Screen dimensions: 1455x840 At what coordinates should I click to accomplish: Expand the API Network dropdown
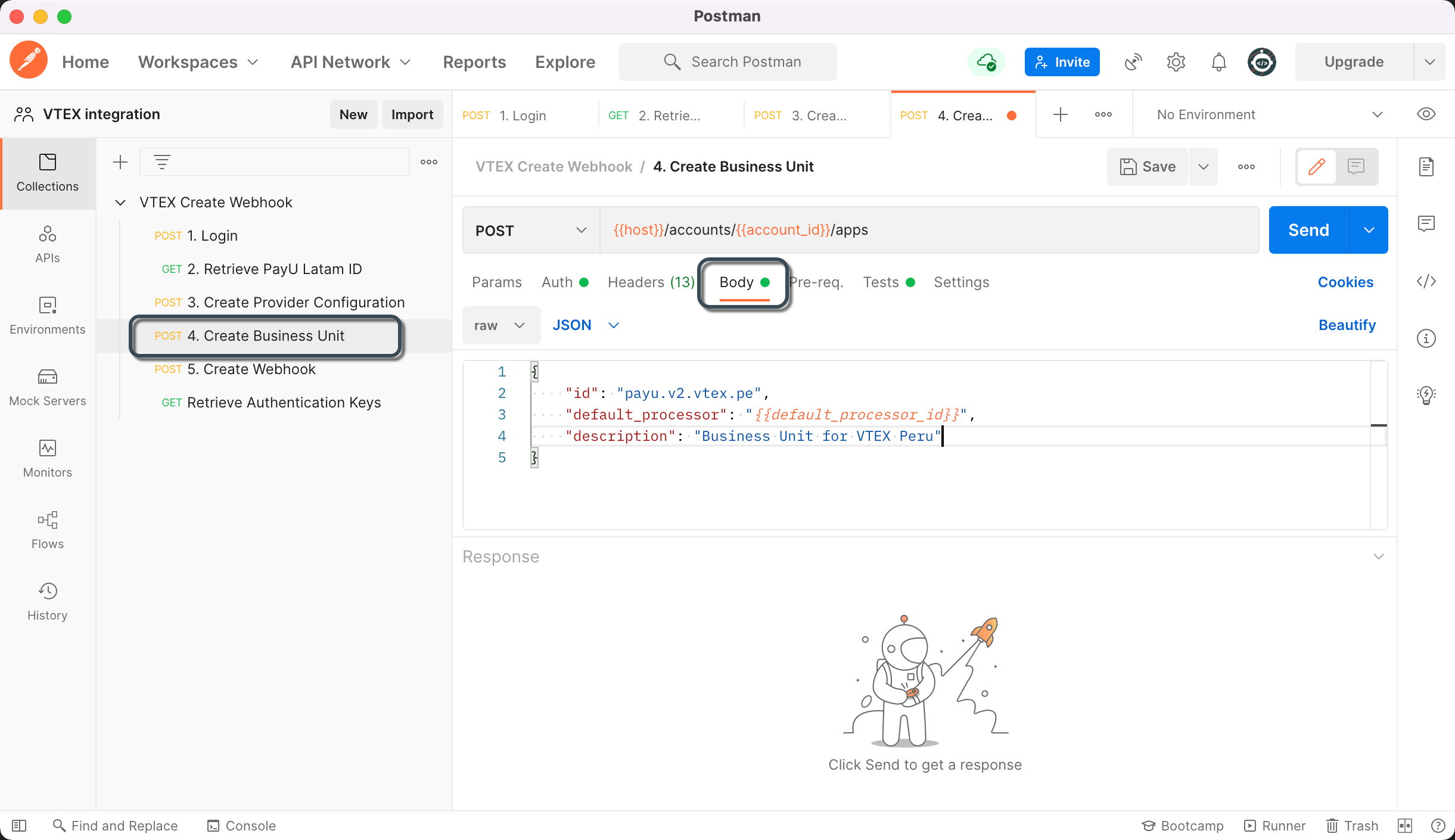pyautogui.click(x=351, y=62)
